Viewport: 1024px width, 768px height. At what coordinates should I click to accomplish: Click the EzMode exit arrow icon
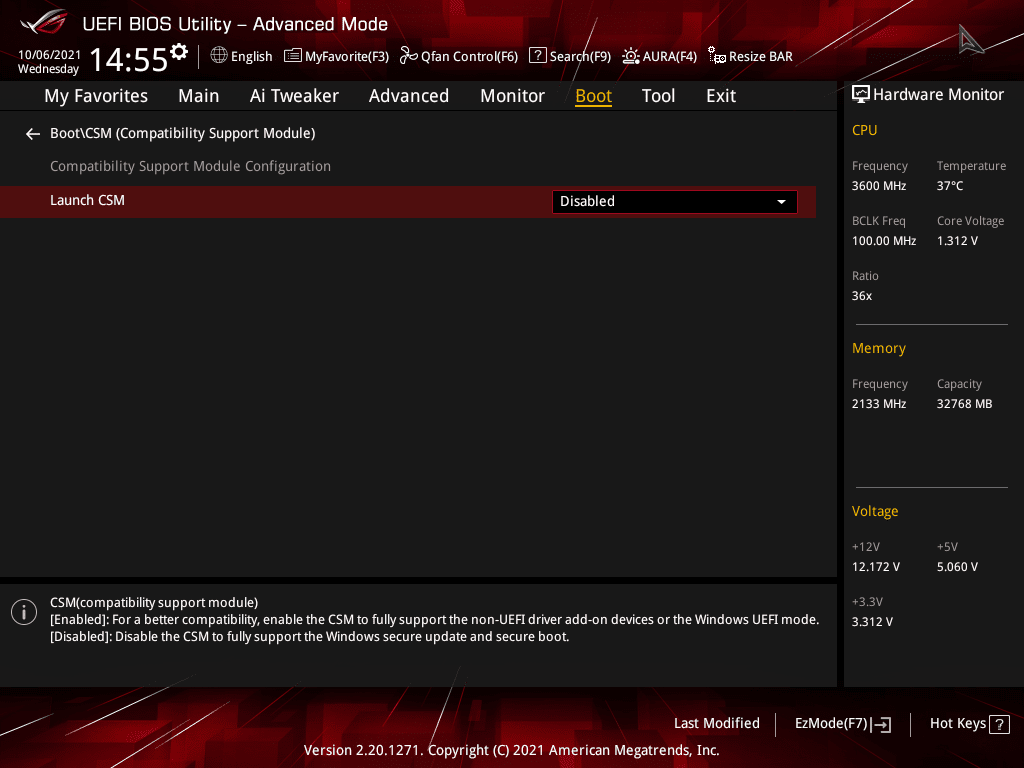881,724
